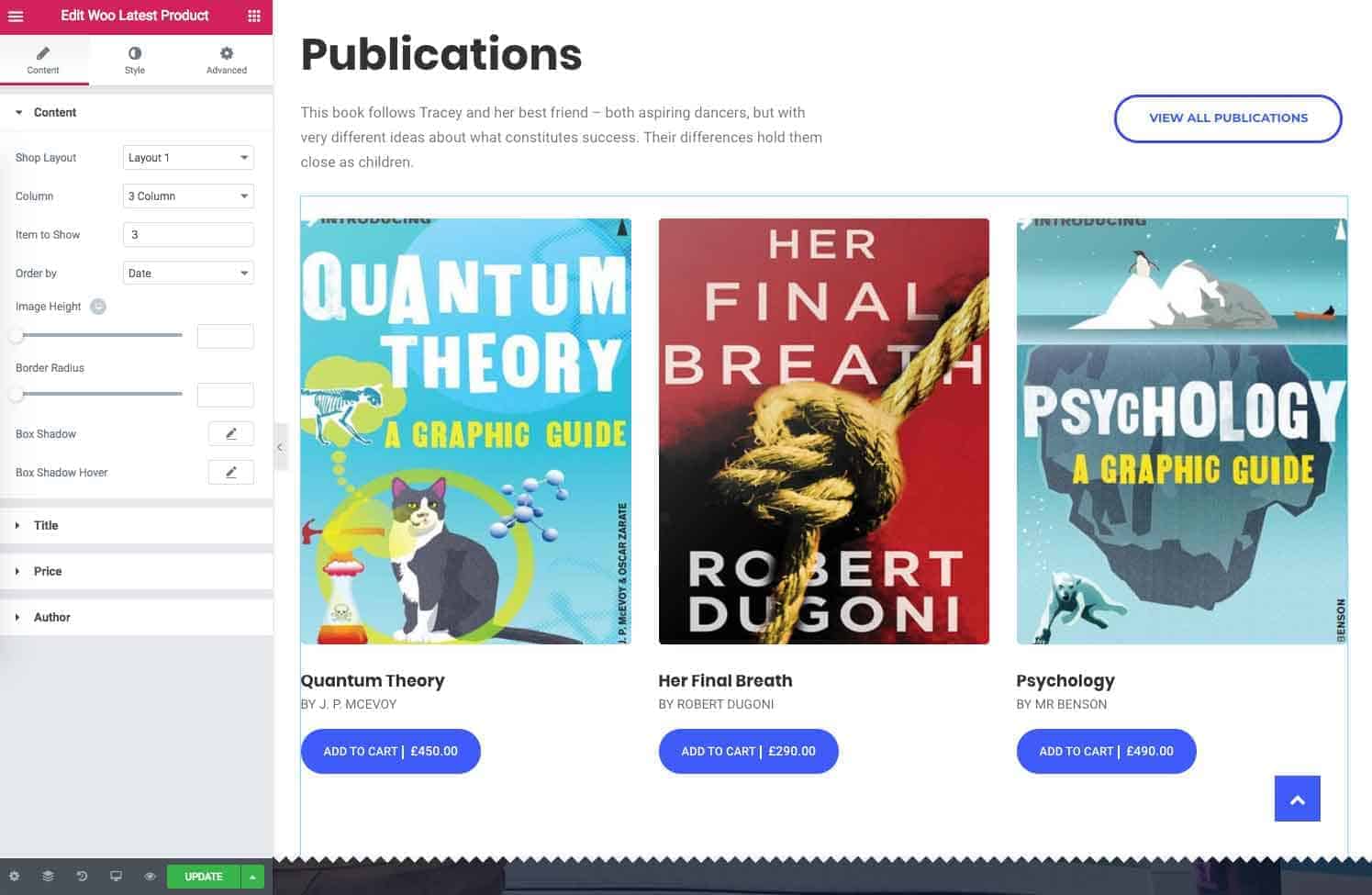
Task: Click the View All Publications button
Action: (1227, 118)
